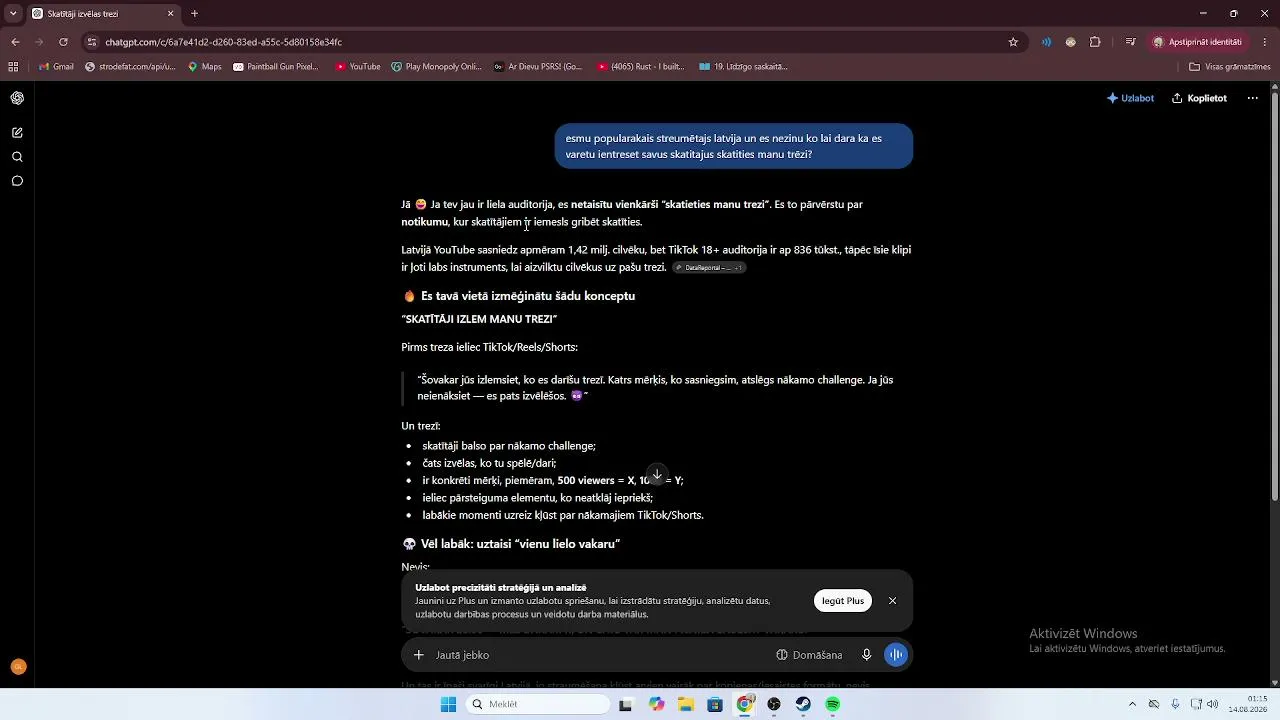1280x720 pixels.
Task: Click the Apstiprināt identitāti profile button
Action: click(1197, 42)
